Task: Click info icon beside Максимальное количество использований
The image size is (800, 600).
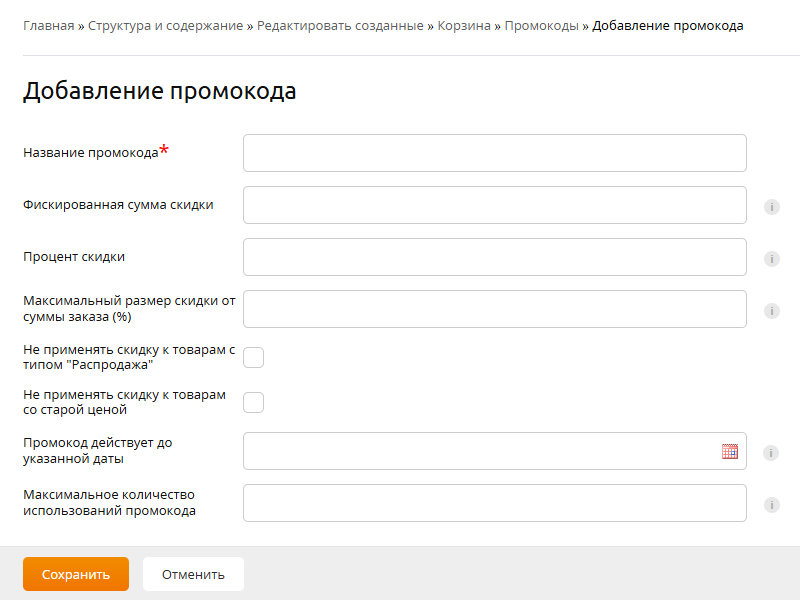Action: point(771,505)
